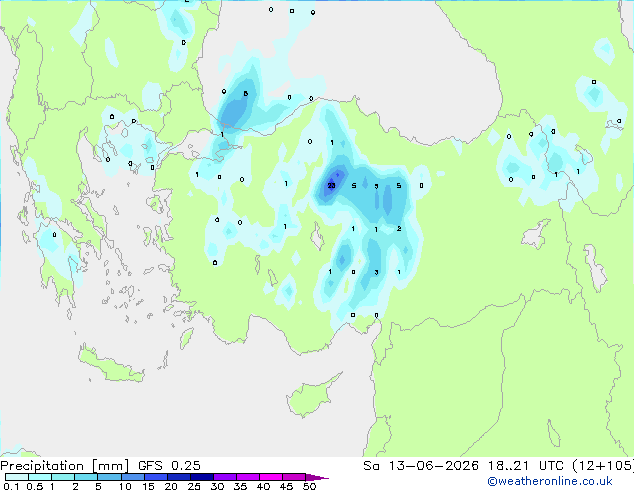Click the 'Precipitation [mm]' title text
This screenshot has height=490, width=634.
[x=65, y=466]
